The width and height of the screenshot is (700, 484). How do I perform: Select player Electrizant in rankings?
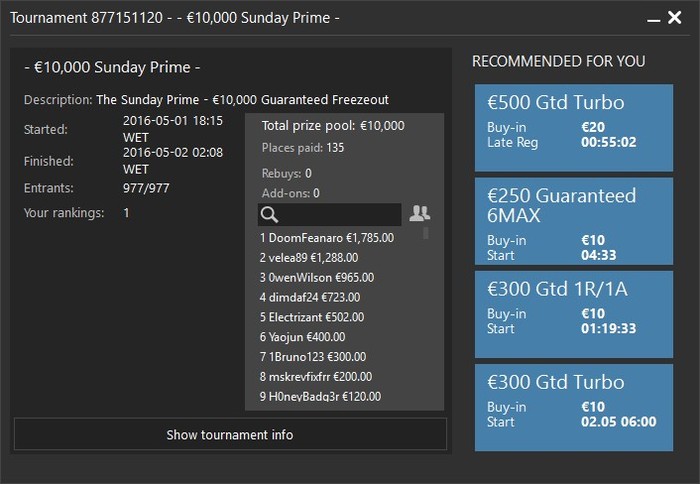pyautogui.click(x=312, y=317)
